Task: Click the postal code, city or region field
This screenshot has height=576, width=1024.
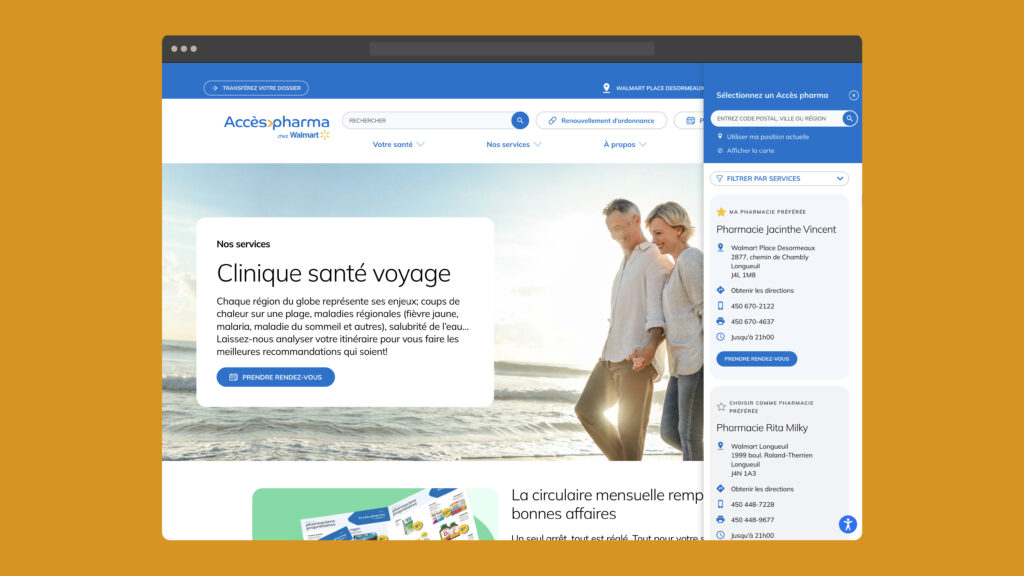Action: (776, 118)
